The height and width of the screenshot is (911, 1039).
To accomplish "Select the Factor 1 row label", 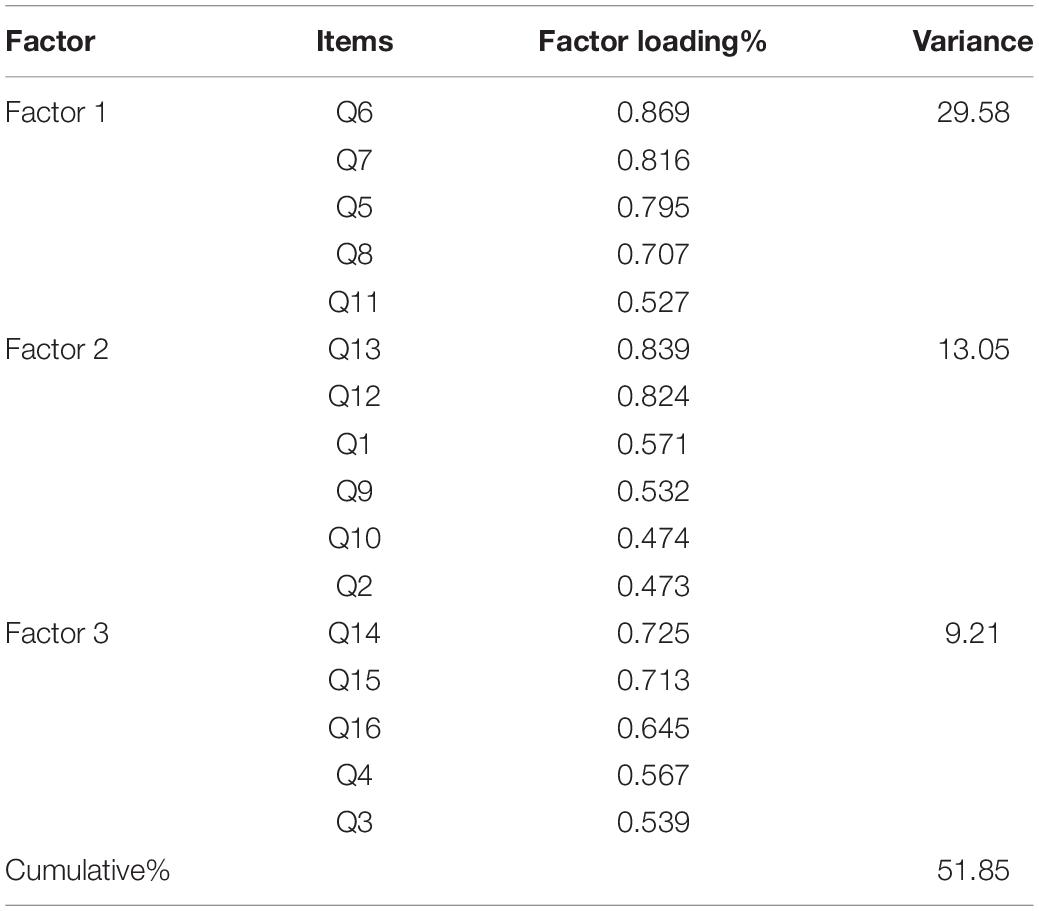I will (x=56, y=113).
